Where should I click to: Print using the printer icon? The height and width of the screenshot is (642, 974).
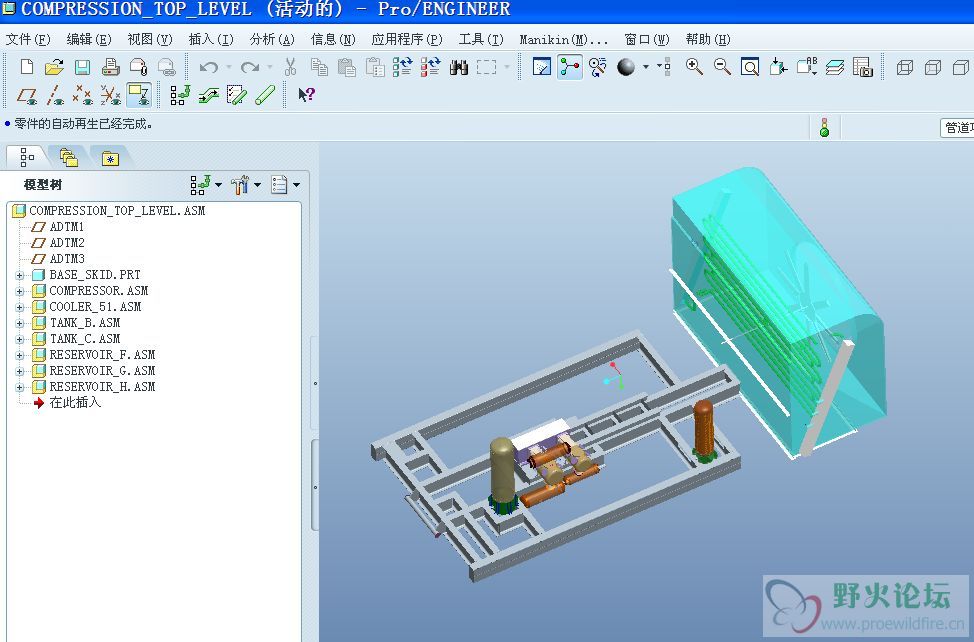pos(111,66)
